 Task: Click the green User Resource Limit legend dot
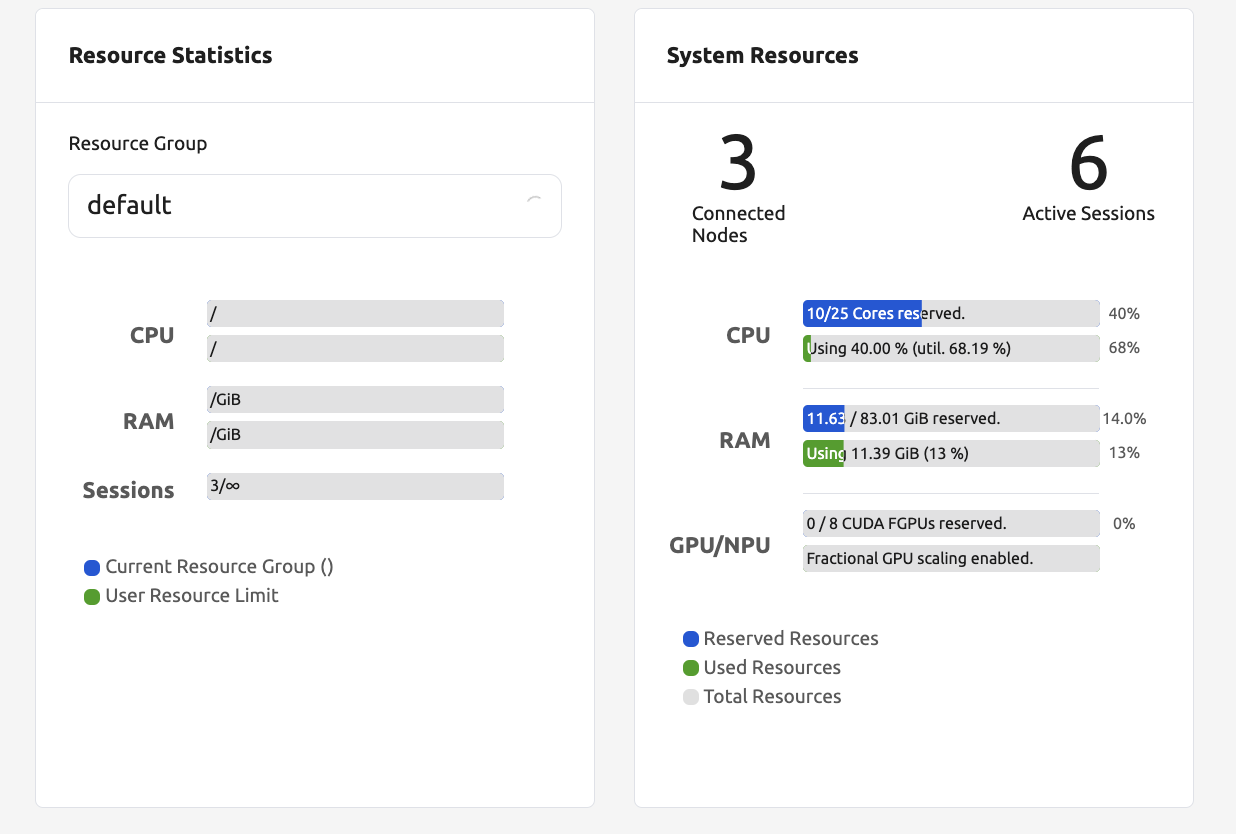92,597
